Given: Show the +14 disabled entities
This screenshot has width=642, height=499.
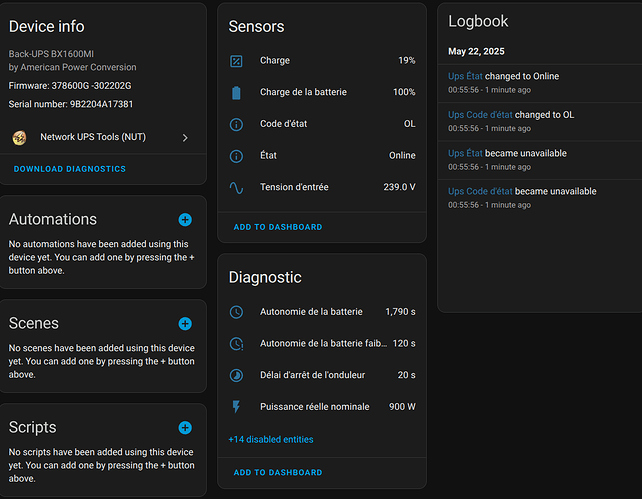Looking at the screenshot, I should pos(270,439).
